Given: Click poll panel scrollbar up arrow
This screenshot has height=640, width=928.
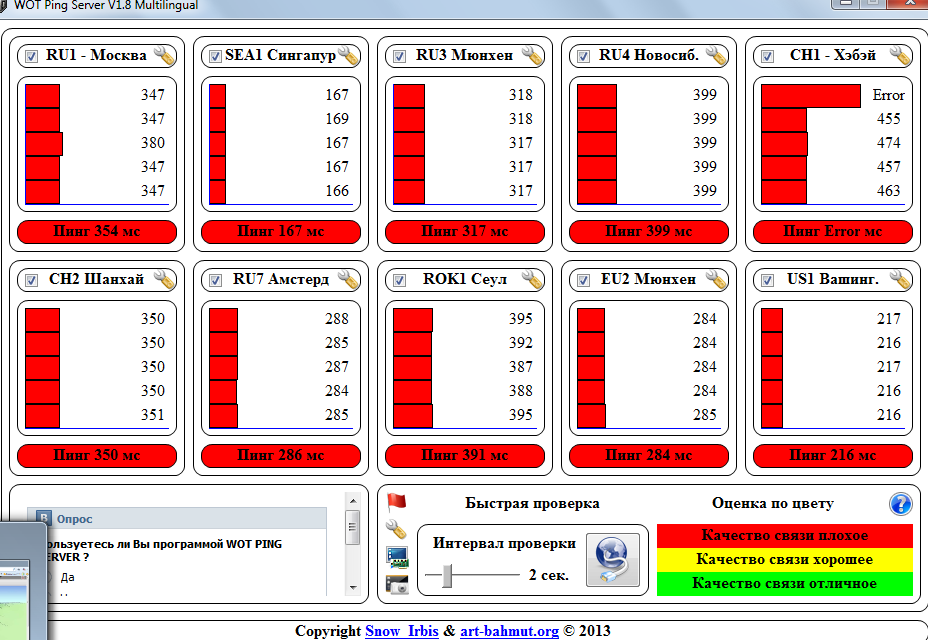Looking at the screenshot, I should pyautogui.click(x=353, y=501).
